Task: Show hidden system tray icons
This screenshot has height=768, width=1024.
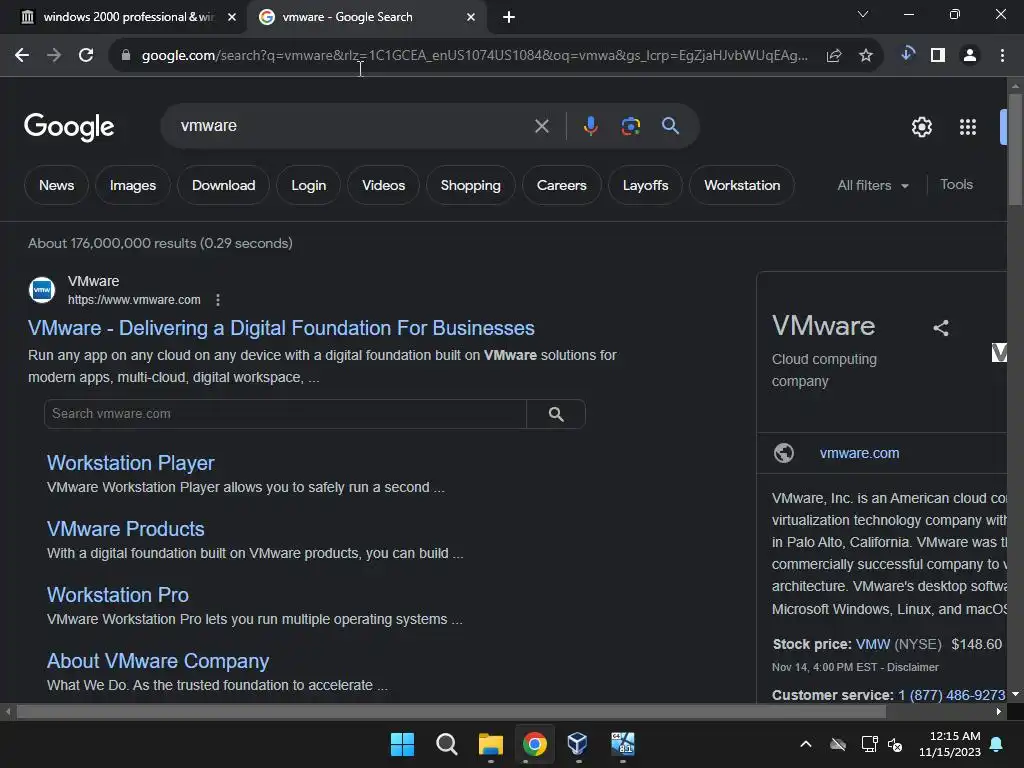Action: click(806, 744)
